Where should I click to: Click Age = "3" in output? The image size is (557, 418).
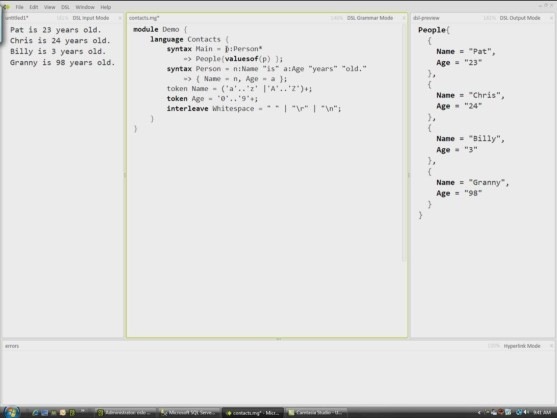coord(457,150)
